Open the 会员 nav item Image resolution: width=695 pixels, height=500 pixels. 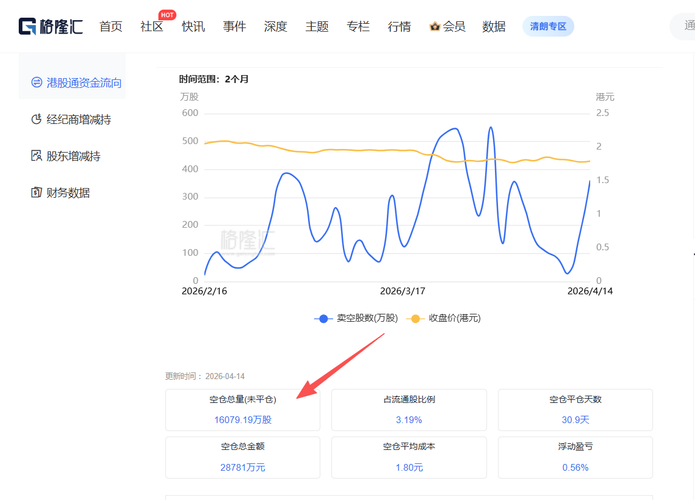point(454,27)
